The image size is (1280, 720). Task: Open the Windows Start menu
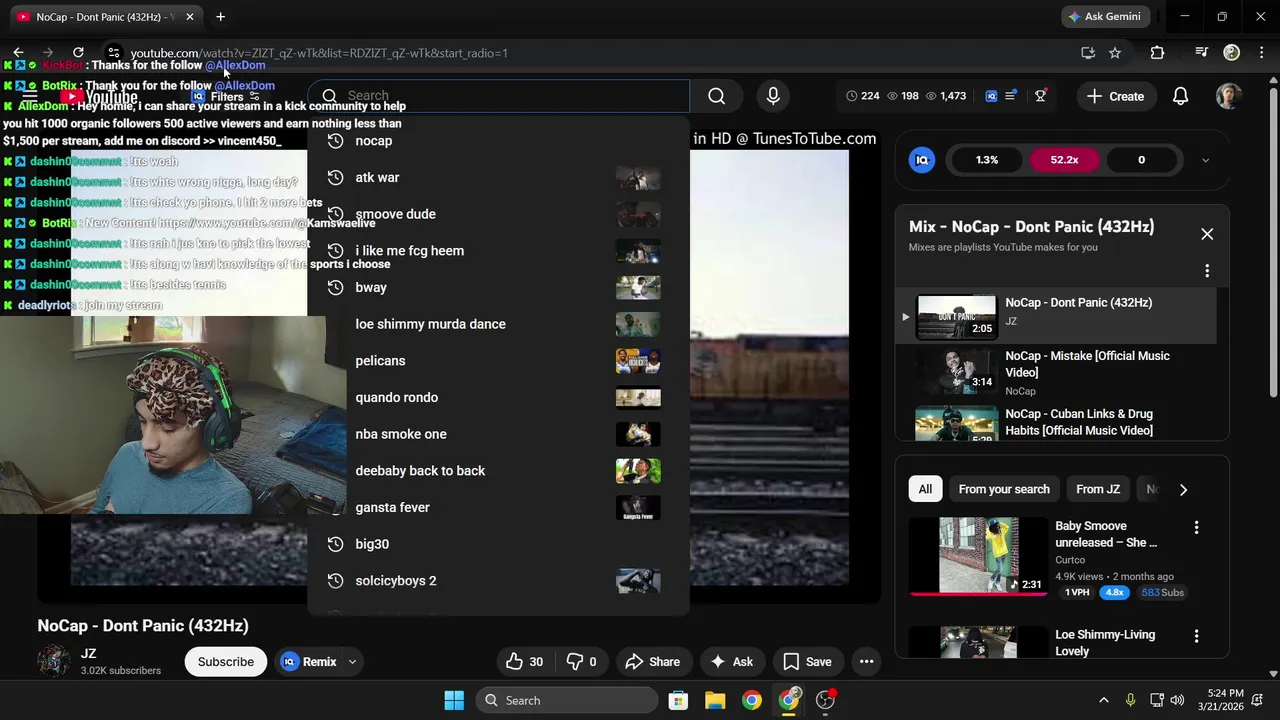pyautogui.click(x=454, y=700)
